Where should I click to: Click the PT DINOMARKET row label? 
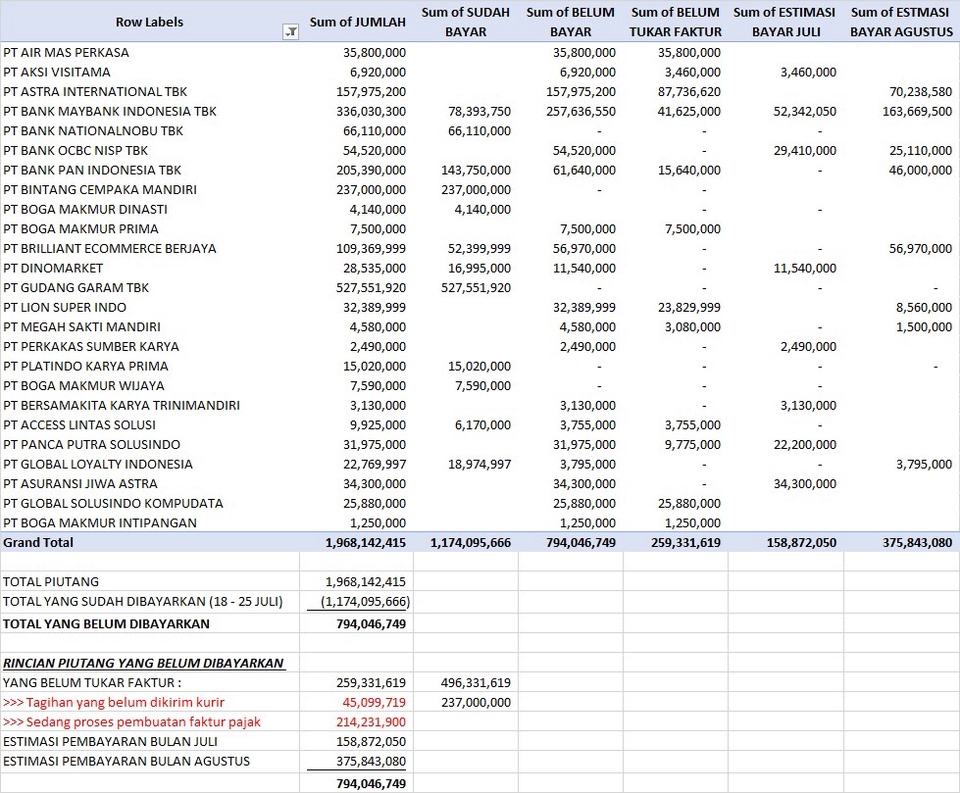53,268
